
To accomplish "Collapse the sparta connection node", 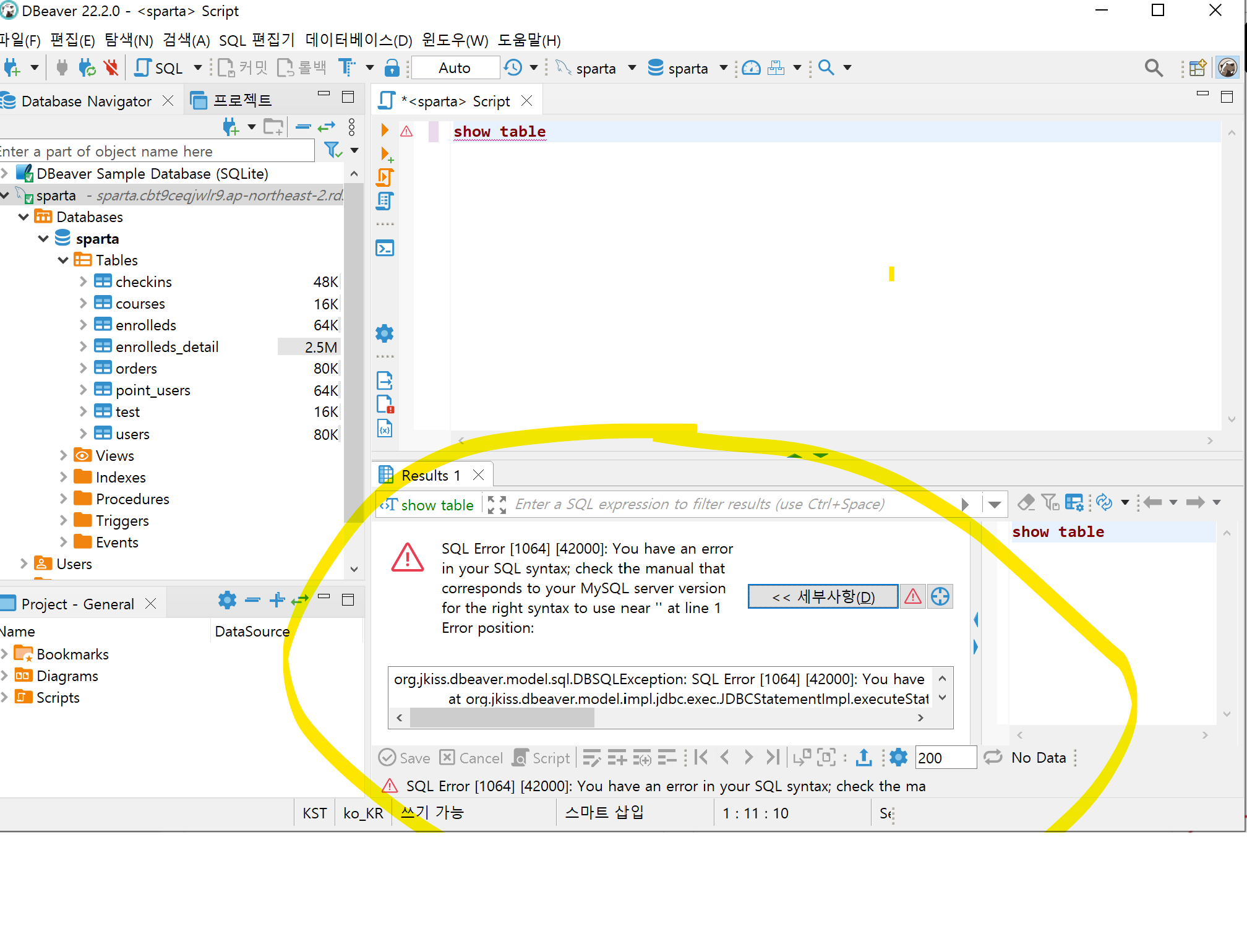I will pyautogui.click(x=5, y=195).
